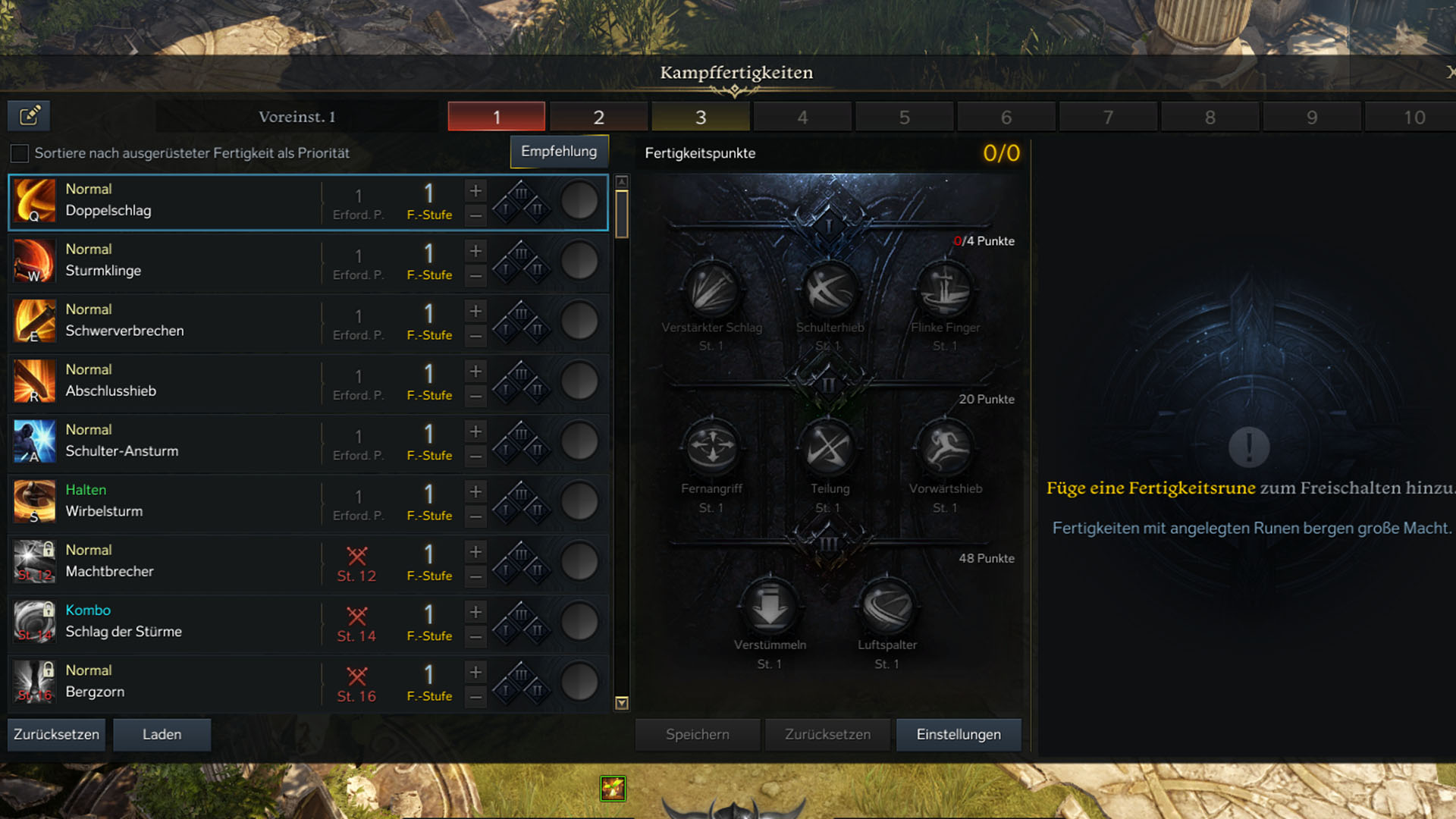Select the Wirbelsturm skill icon
The image size is (1456, 819).
[x=35, y=501]
